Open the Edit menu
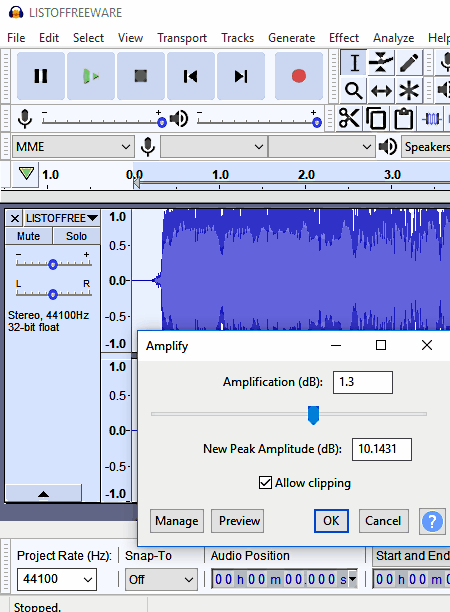This screenshot has width=450, height=612. click(49, 38)
